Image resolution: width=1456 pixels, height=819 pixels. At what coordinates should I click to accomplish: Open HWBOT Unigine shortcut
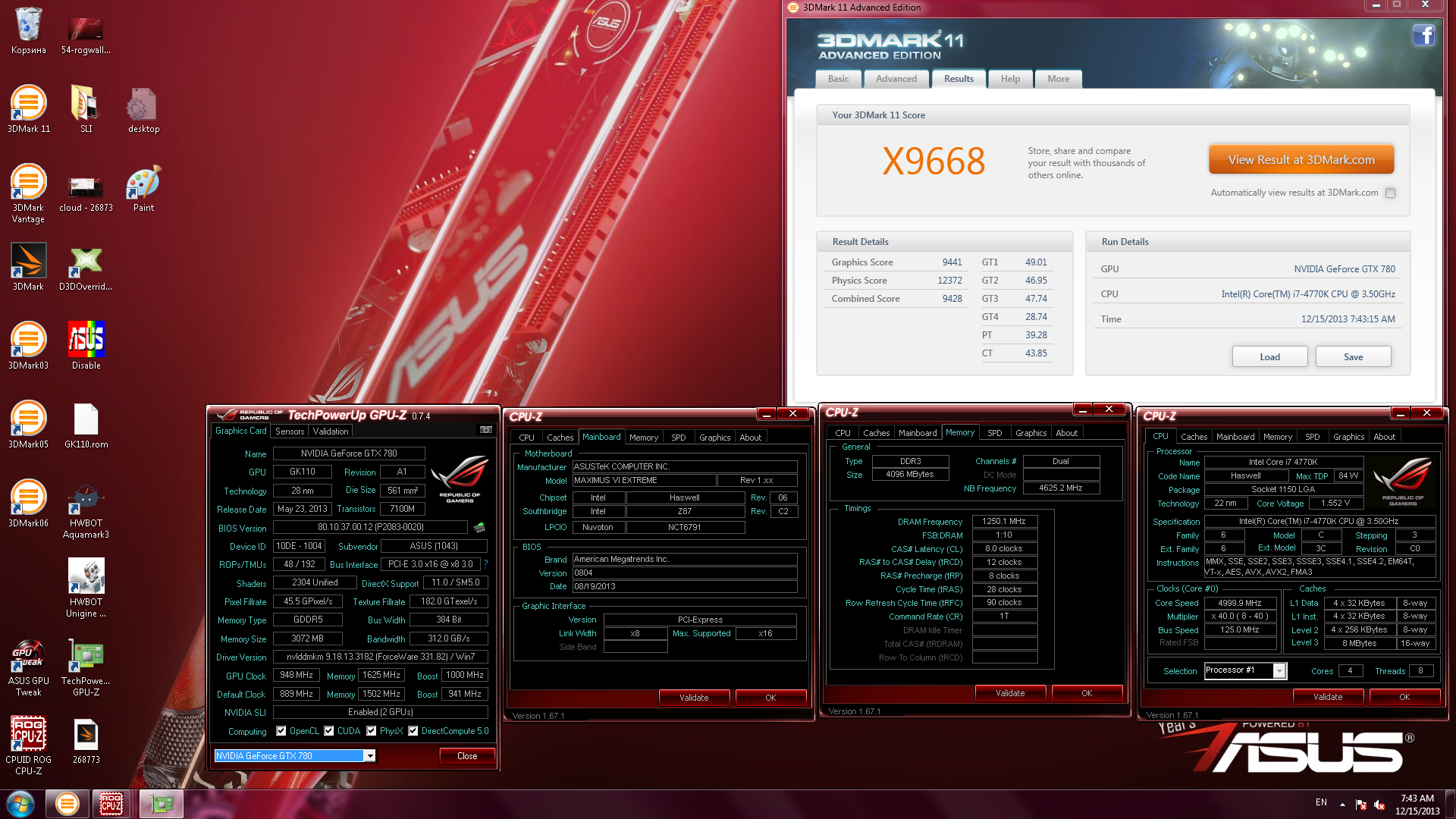86,588
